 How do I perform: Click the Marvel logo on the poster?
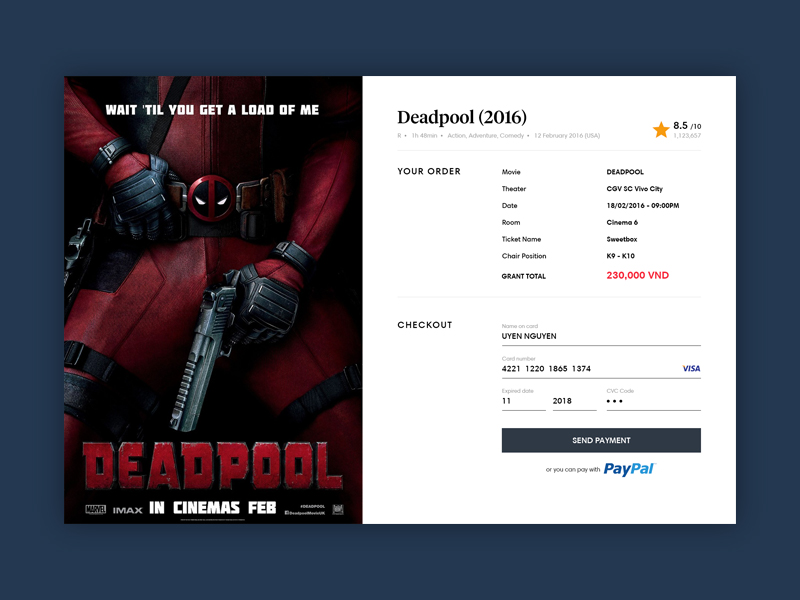[x=95, y=509]
